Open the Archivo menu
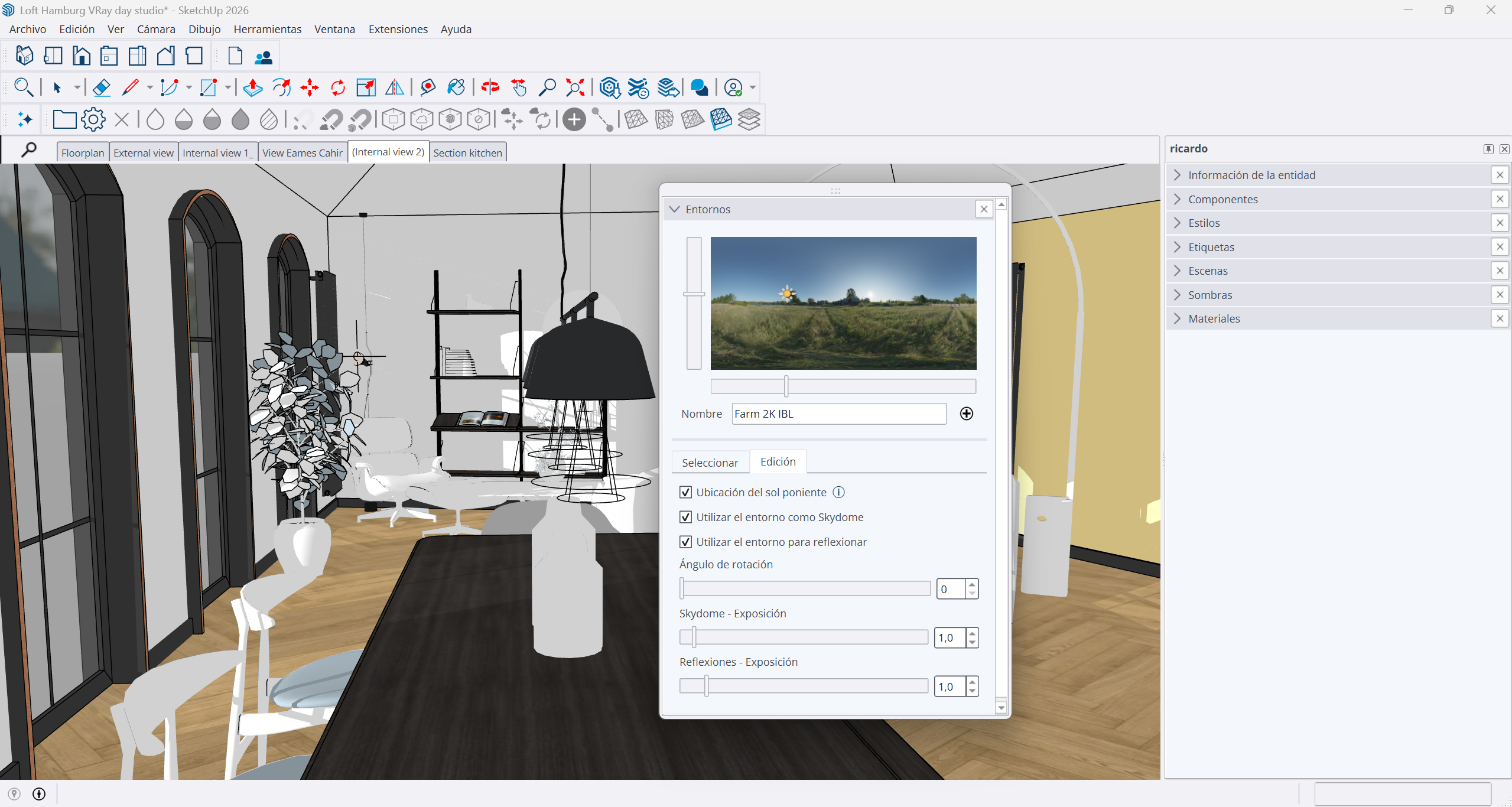This screenshot has height=807, width=1512. pos(28,29)
